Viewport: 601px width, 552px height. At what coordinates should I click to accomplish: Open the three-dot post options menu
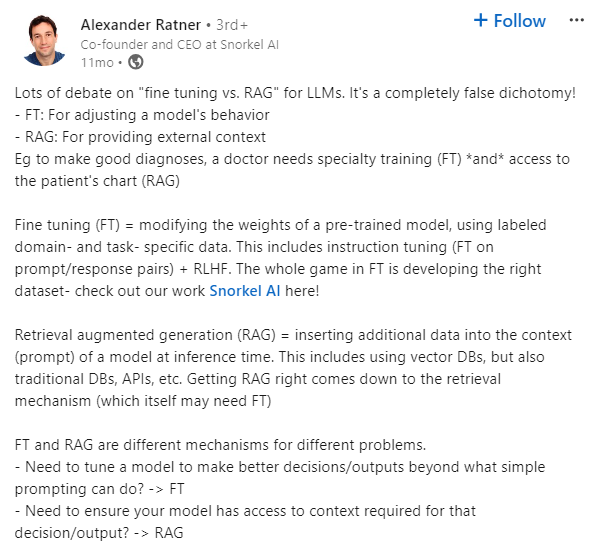click(x=576, y=20)
